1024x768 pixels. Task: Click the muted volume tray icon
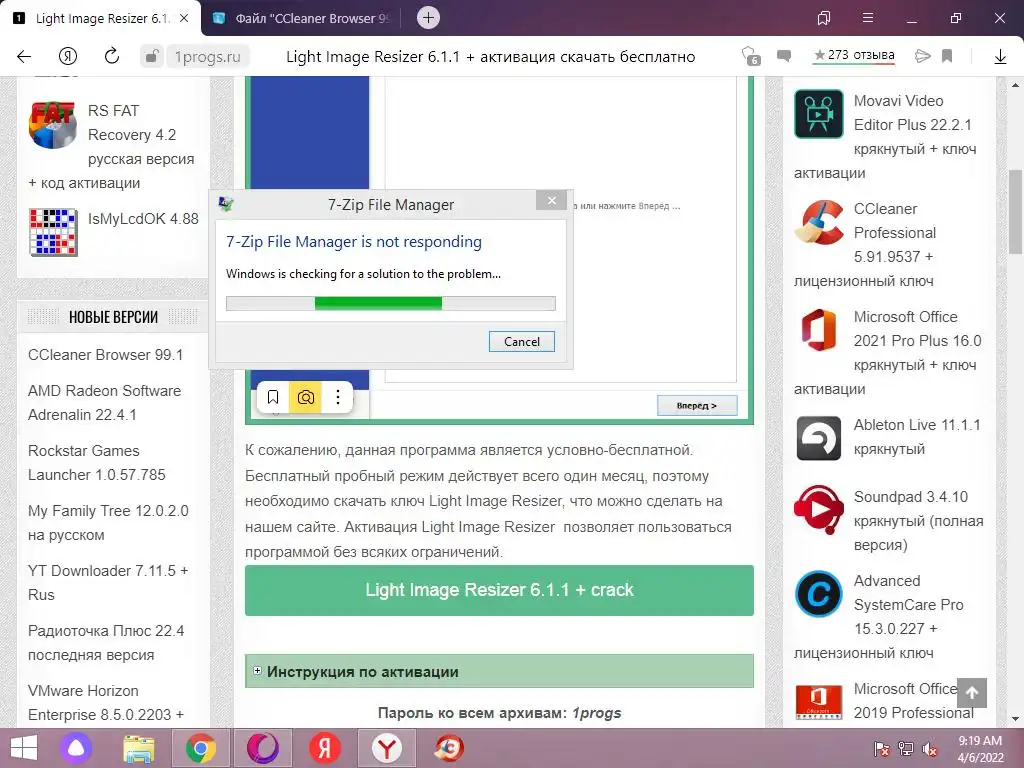[x=929, y=749]
